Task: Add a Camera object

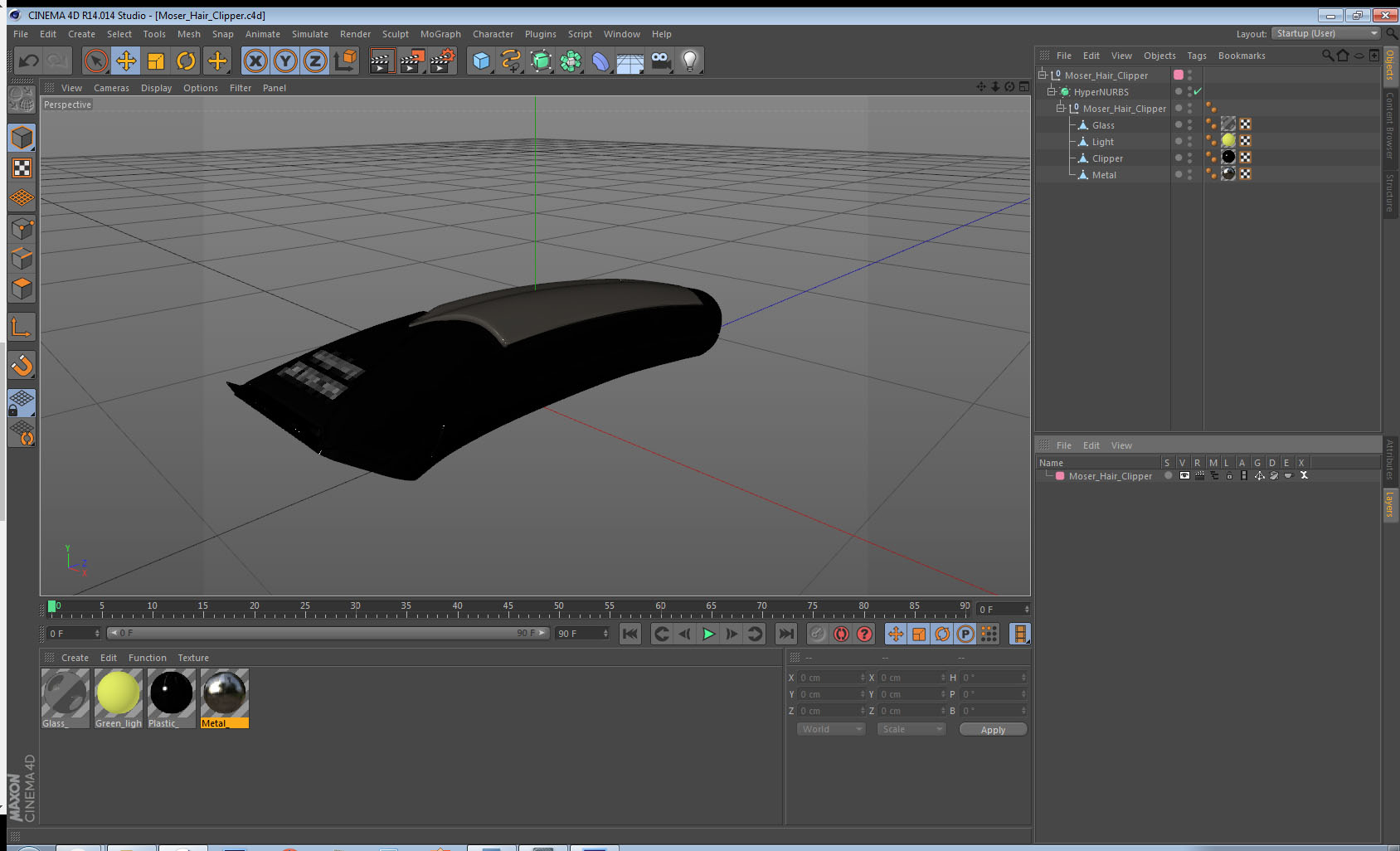Action: [x=661, y=61]
